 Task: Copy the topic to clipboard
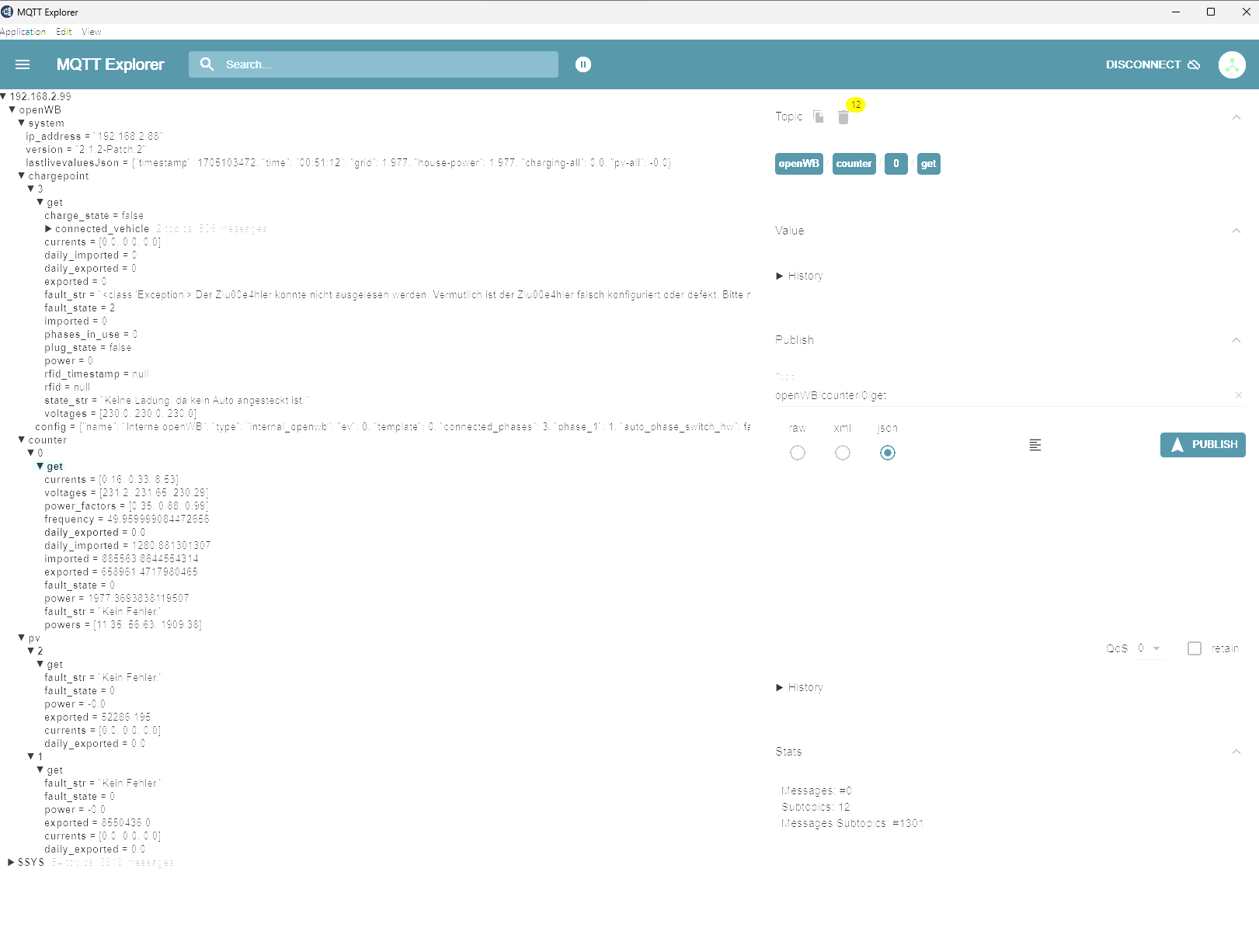pyautogui.click(x=818, y=116)
